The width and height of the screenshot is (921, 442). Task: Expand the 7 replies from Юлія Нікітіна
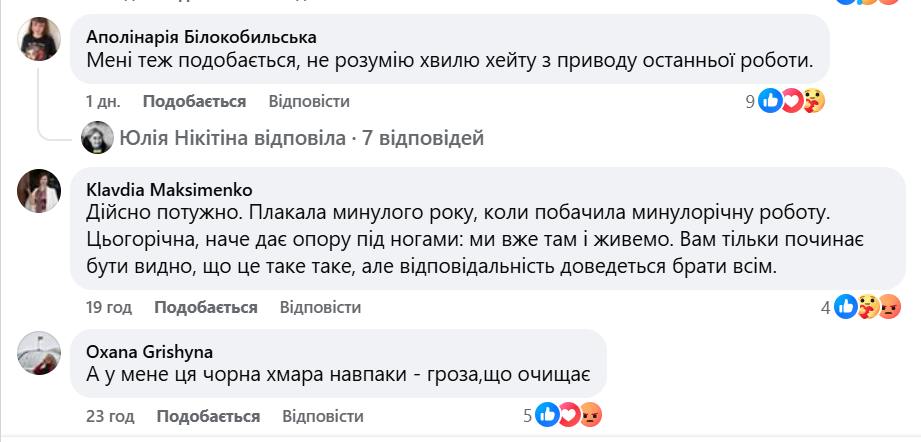tap(301, 138)
